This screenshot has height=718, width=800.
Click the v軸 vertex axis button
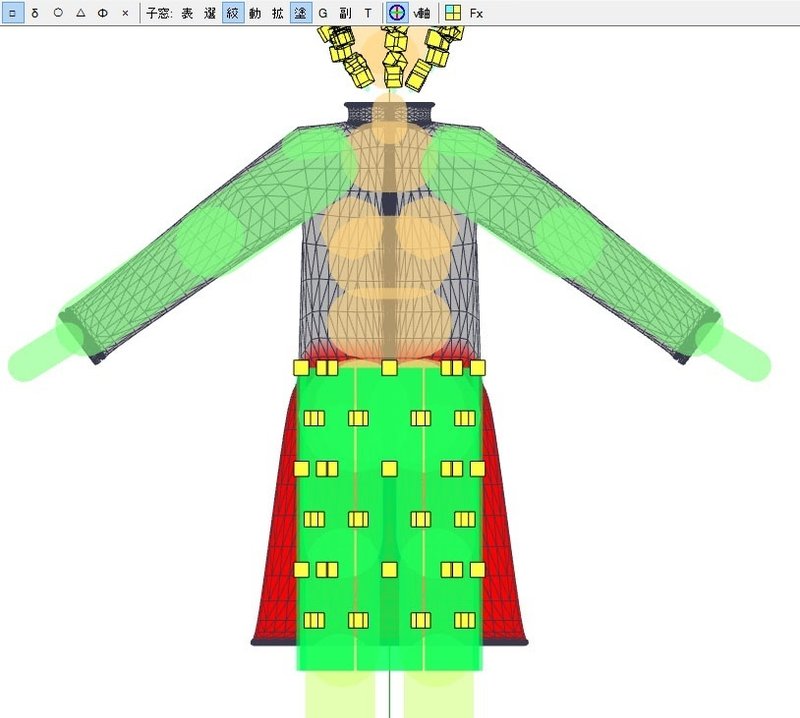tap(421, 14)
